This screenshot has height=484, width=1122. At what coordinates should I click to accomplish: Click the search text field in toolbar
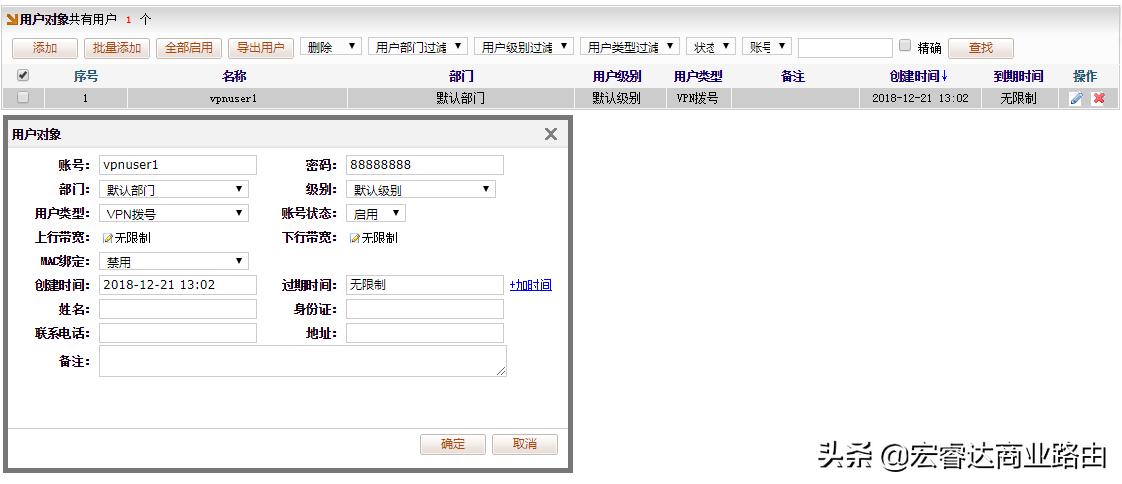845,47
